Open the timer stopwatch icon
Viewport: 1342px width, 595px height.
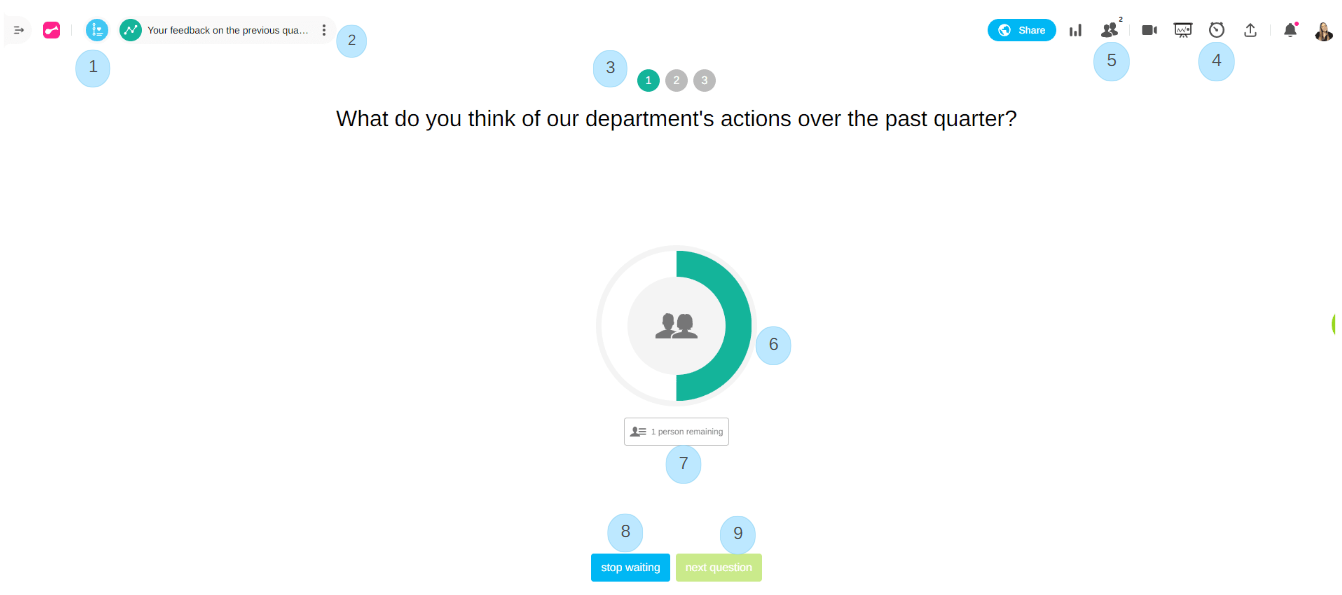pyautogui.click(x=1216, y=30)
